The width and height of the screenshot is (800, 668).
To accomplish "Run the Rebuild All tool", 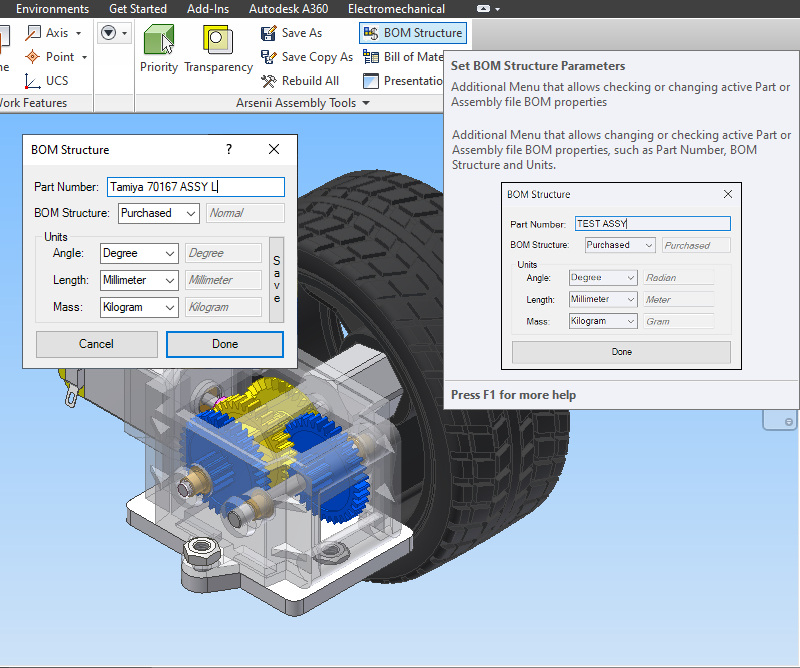I will pyautogui.click(x=299, y=81).
